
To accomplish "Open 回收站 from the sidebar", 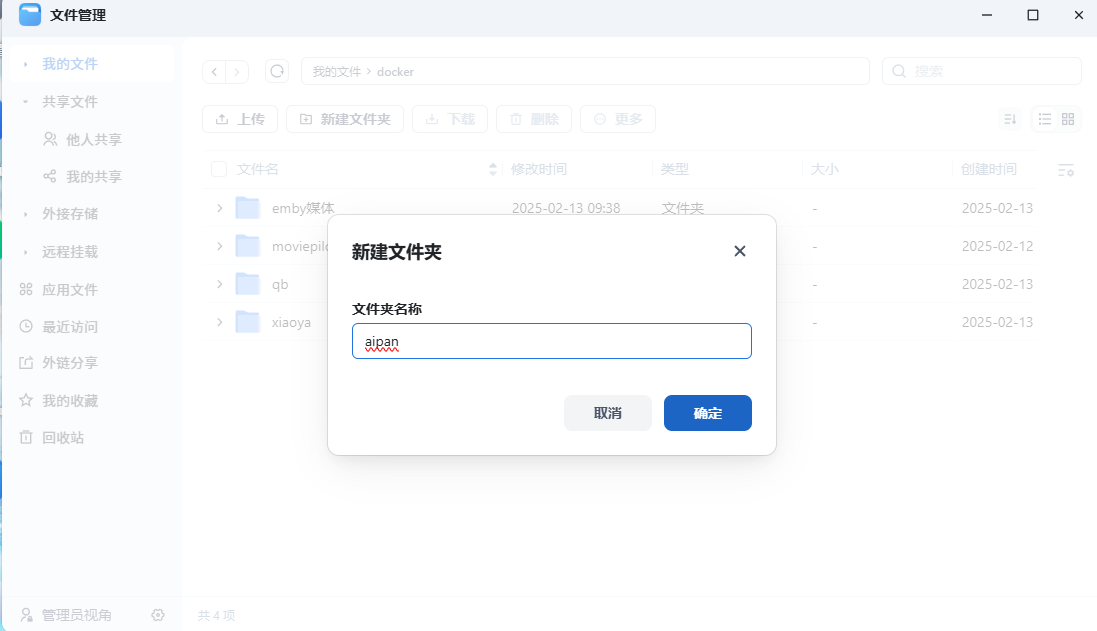I will pyautogui.click(x=62, y=438).
